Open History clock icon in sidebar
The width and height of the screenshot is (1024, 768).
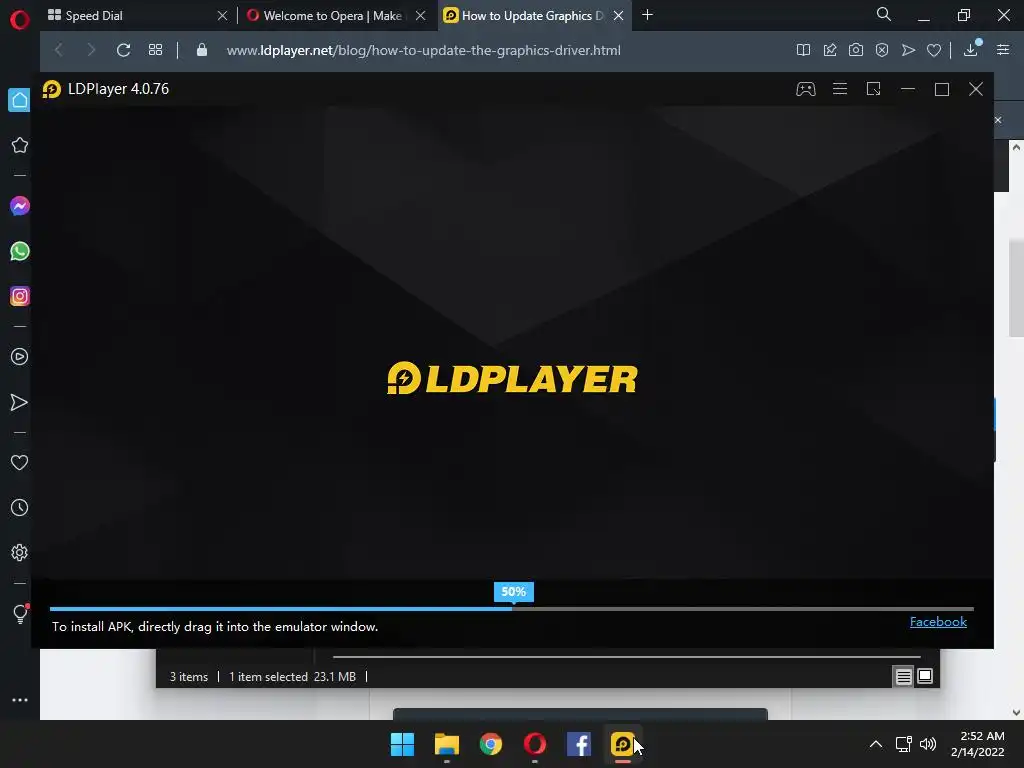tap(20, 507)
